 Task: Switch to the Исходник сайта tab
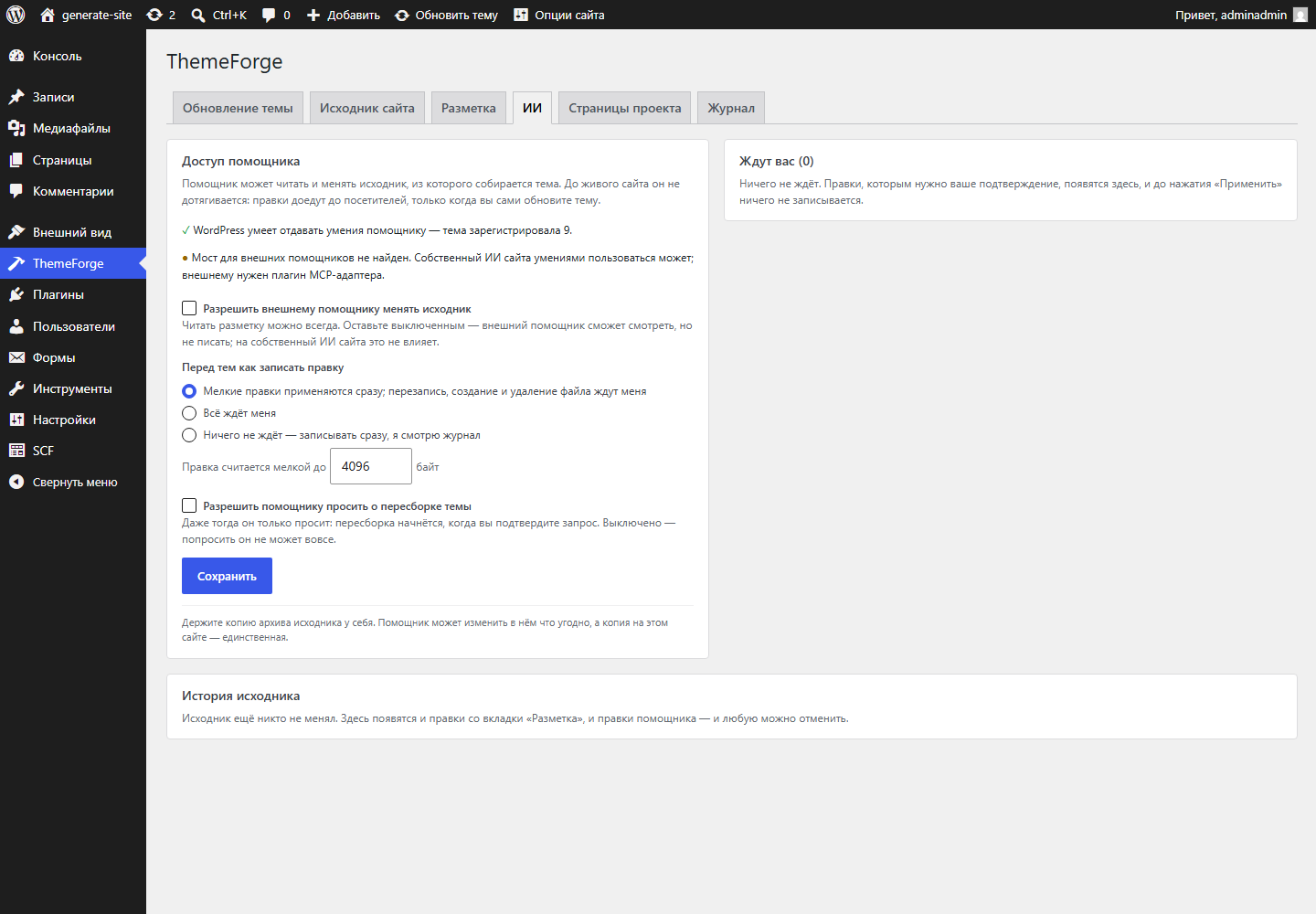[x=367, y=108]
